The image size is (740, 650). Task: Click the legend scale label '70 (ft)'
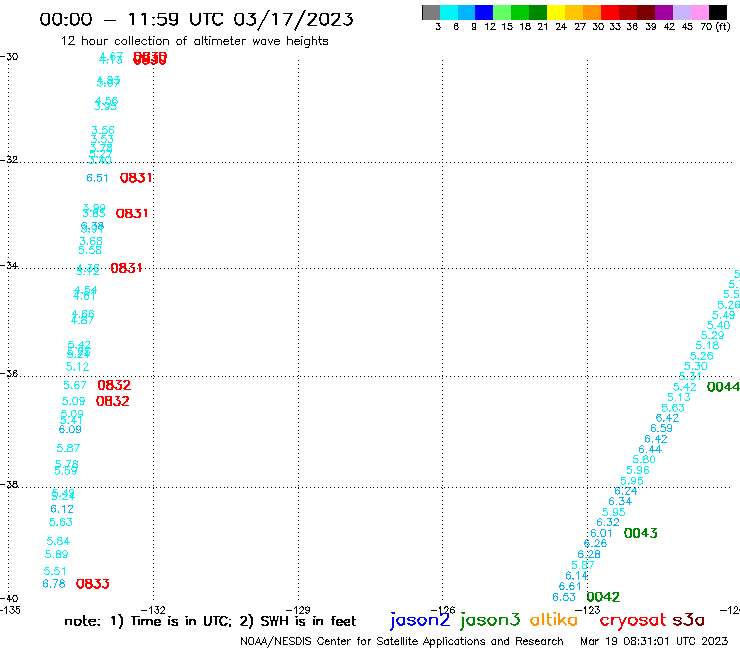[x=715, y=26]
